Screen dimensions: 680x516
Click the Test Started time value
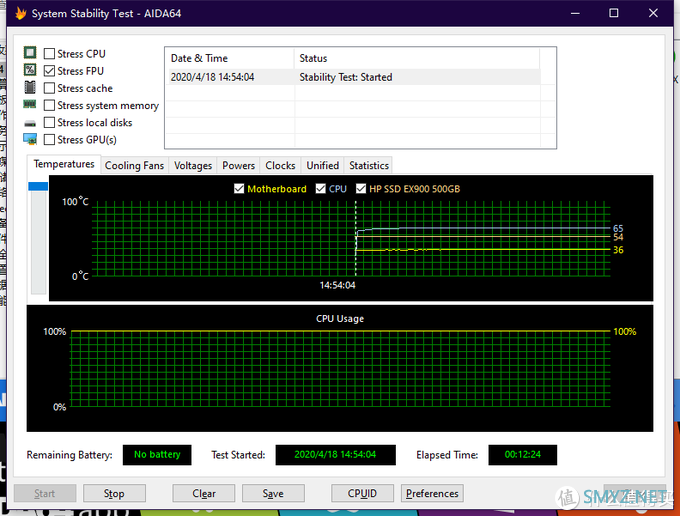335,454
